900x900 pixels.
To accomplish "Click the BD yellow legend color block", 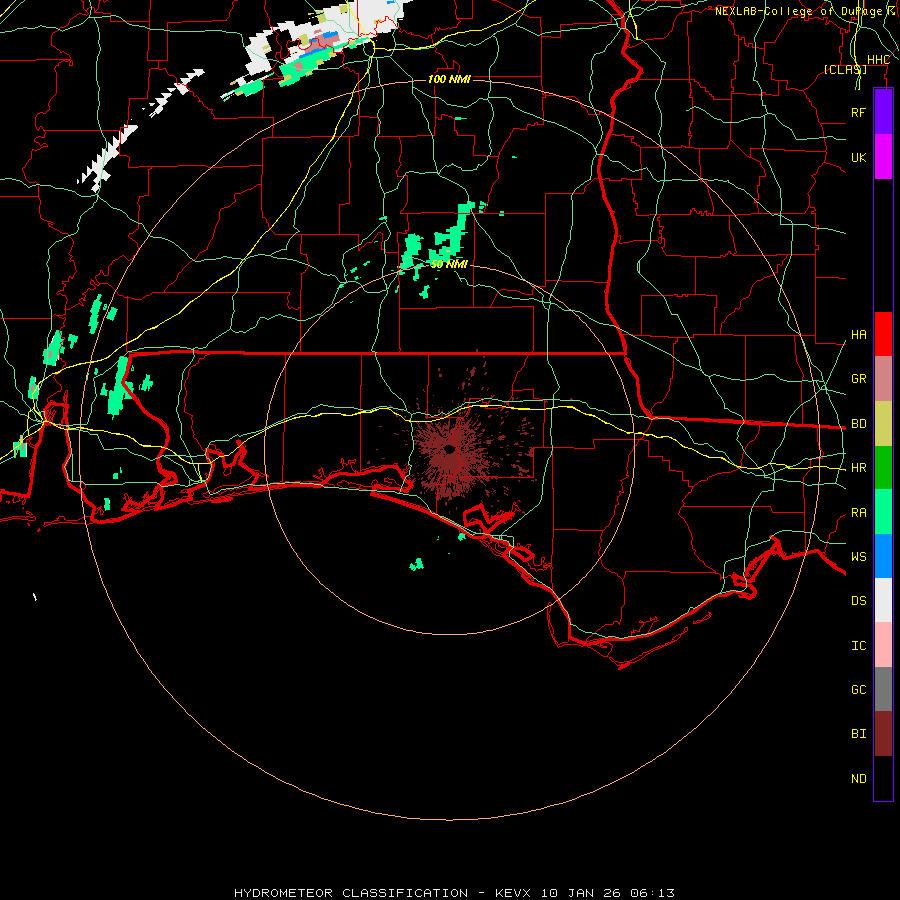I will coord(883,424).
